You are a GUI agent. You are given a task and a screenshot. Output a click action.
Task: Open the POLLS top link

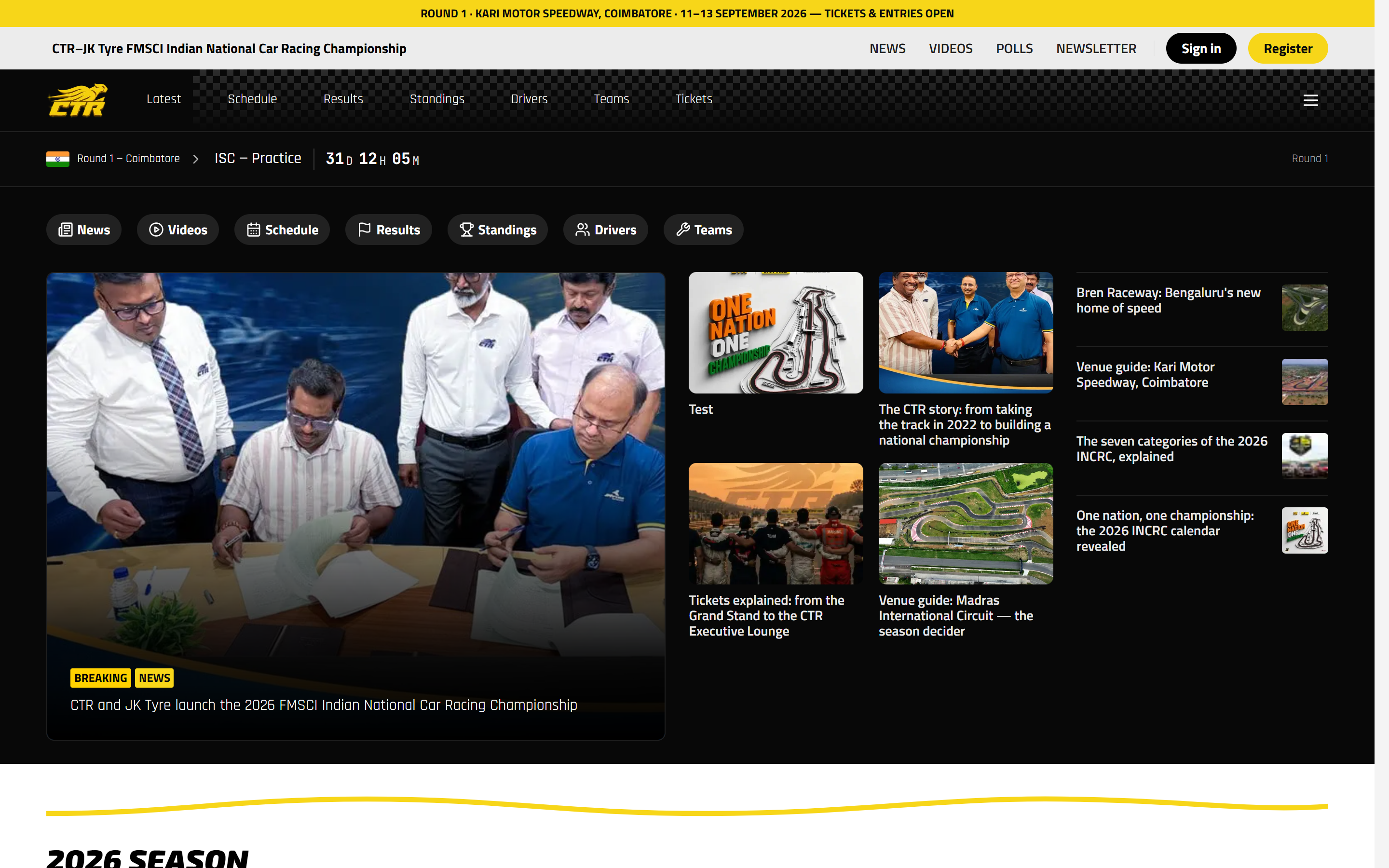1014,49
